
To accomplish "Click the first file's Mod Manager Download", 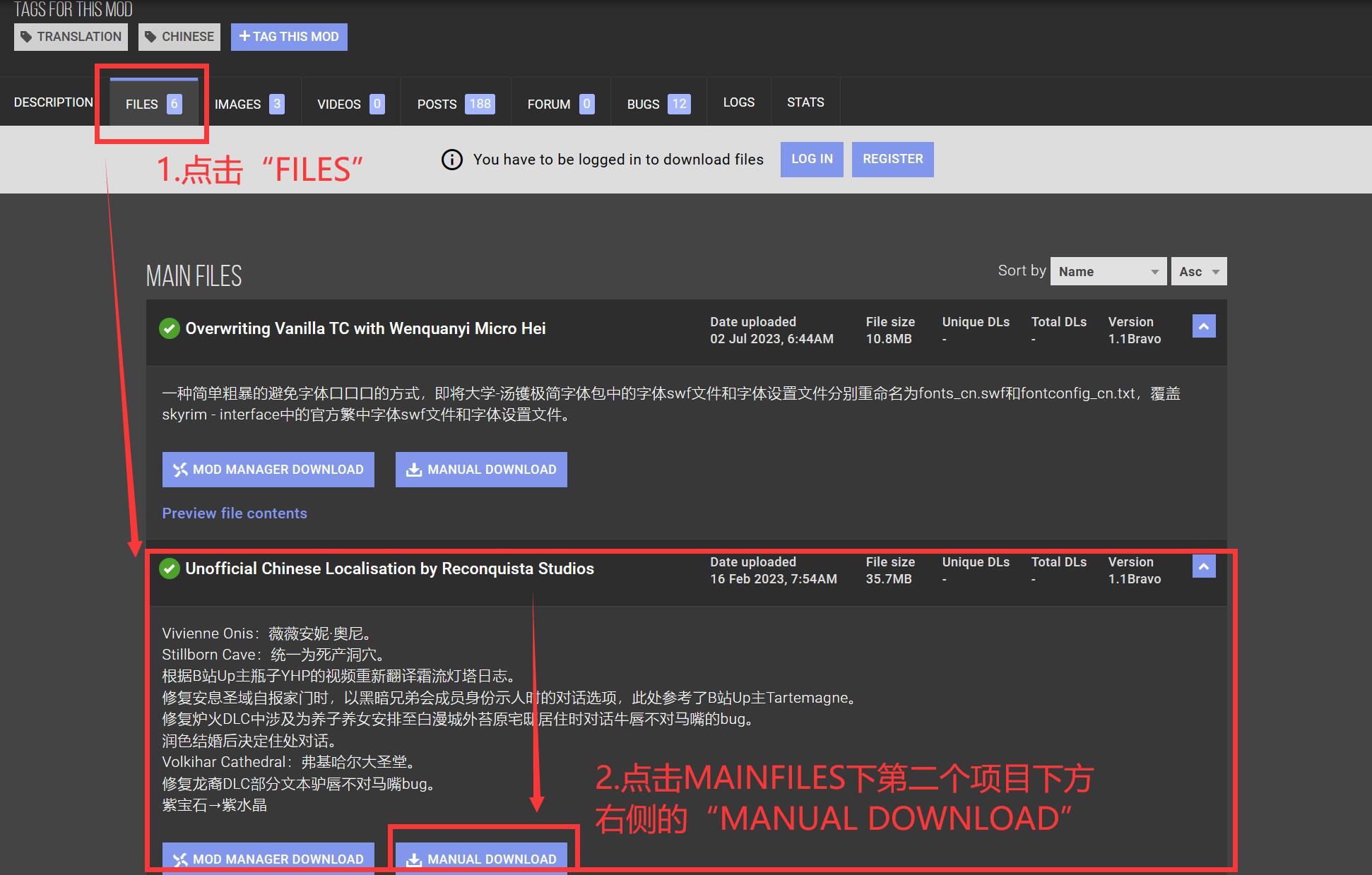I will click(268, 470).
